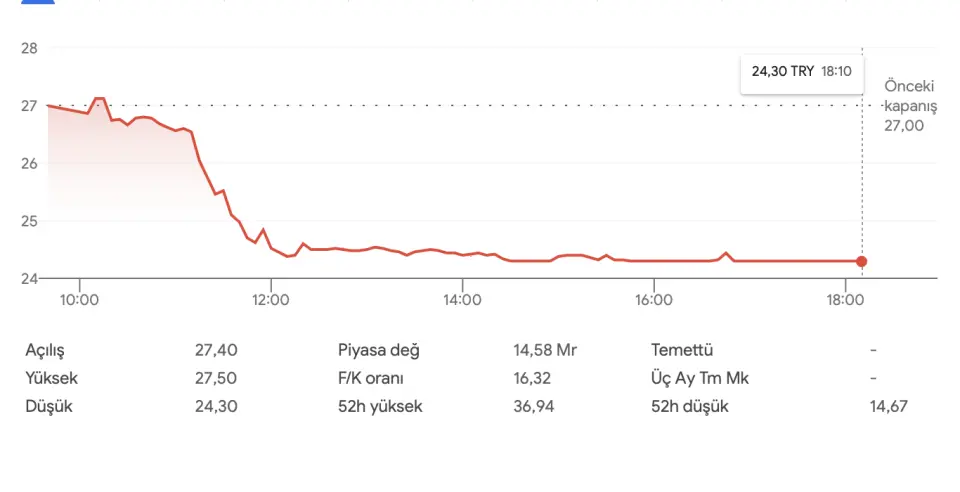Click the Açılış stat label
The width and height of the screenshot is (960, 492).
(x=51, y=351)
